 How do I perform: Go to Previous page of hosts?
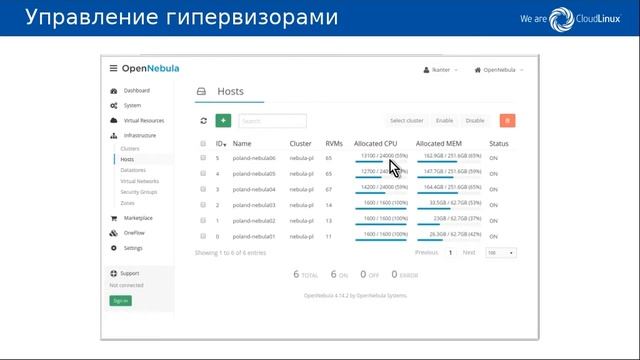(x=427, y=253)
